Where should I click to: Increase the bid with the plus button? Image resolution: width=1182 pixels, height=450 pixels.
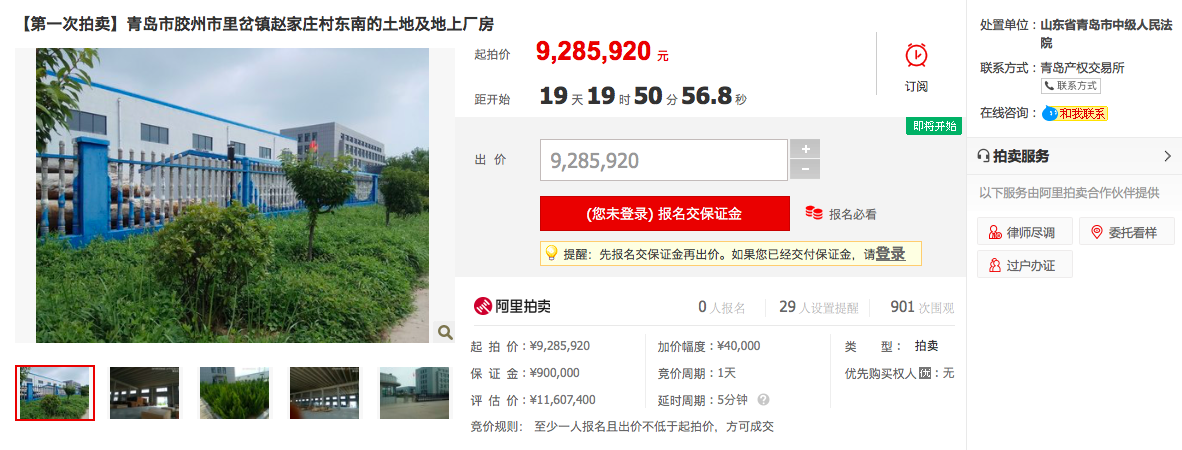click(x=804, y=148)
